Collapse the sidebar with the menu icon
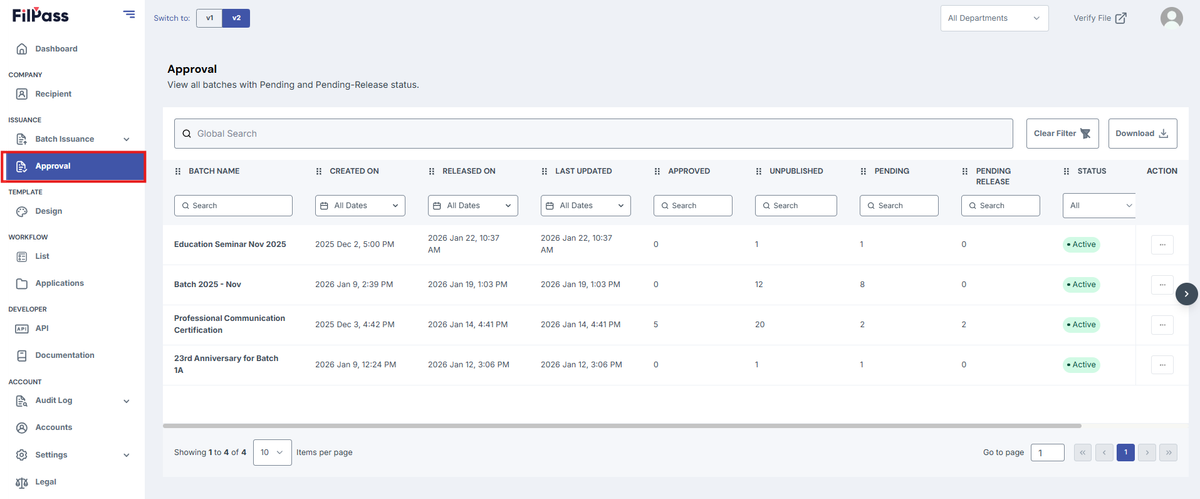 click(x=129, y=14)
